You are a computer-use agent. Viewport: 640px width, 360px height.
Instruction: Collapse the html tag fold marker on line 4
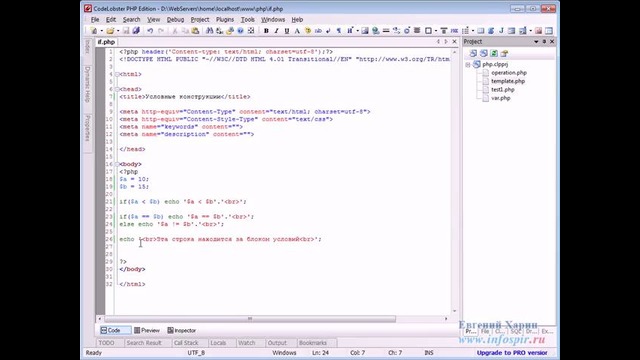117,74
